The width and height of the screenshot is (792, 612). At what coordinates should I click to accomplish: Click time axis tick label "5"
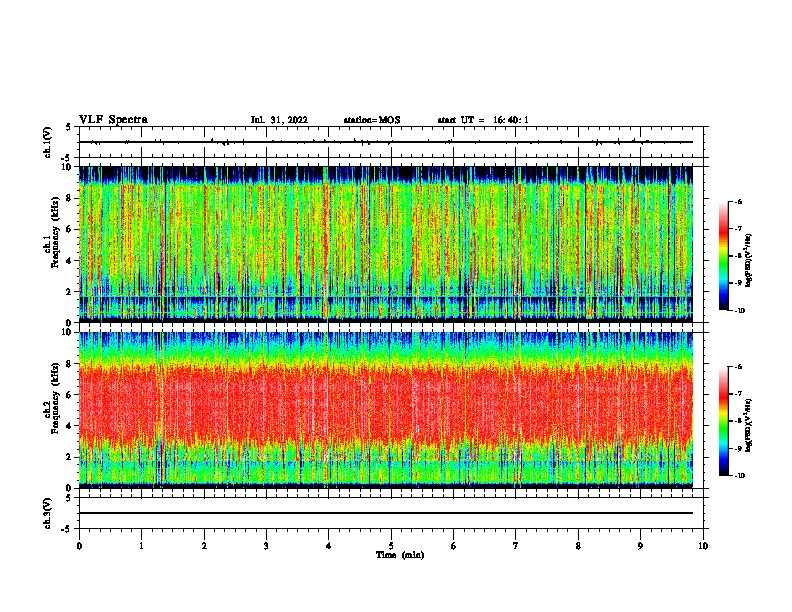point(391,546)
